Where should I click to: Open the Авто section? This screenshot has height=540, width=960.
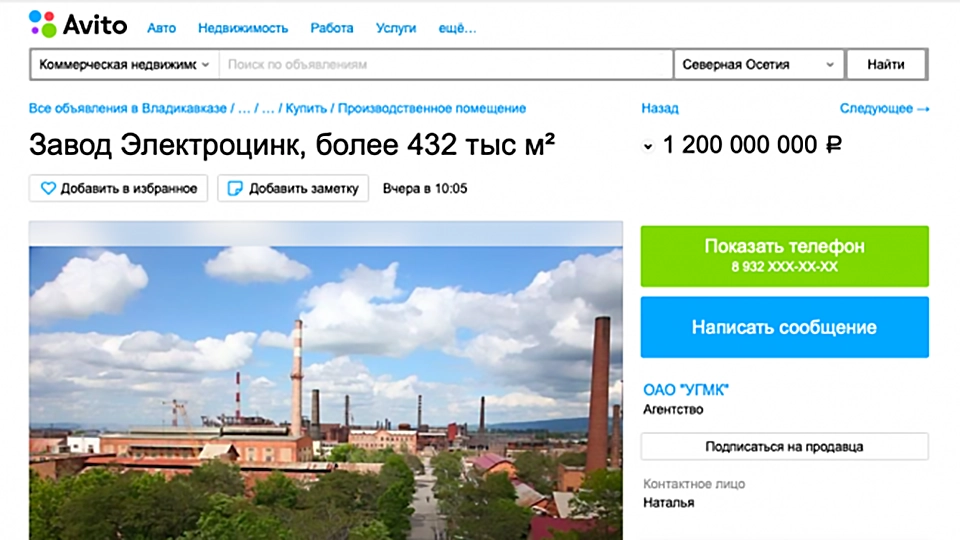pos(161,28)
